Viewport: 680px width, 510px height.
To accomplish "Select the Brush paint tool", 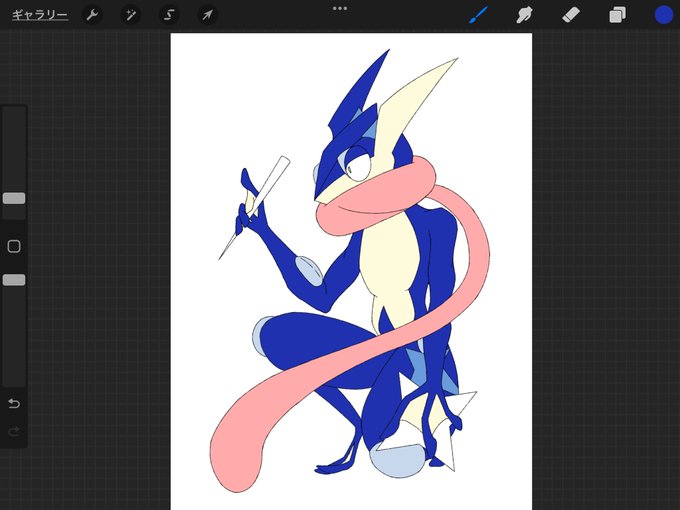I will tap(479, 15).
